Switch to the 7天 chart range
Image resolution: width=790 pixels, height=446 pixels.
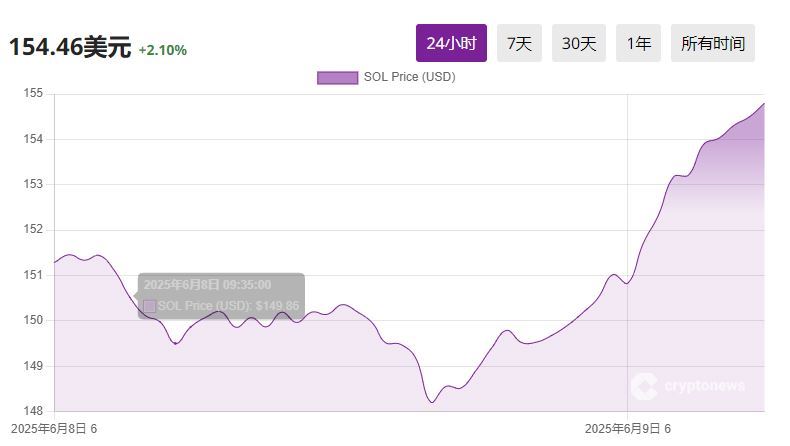coord(519,44)
